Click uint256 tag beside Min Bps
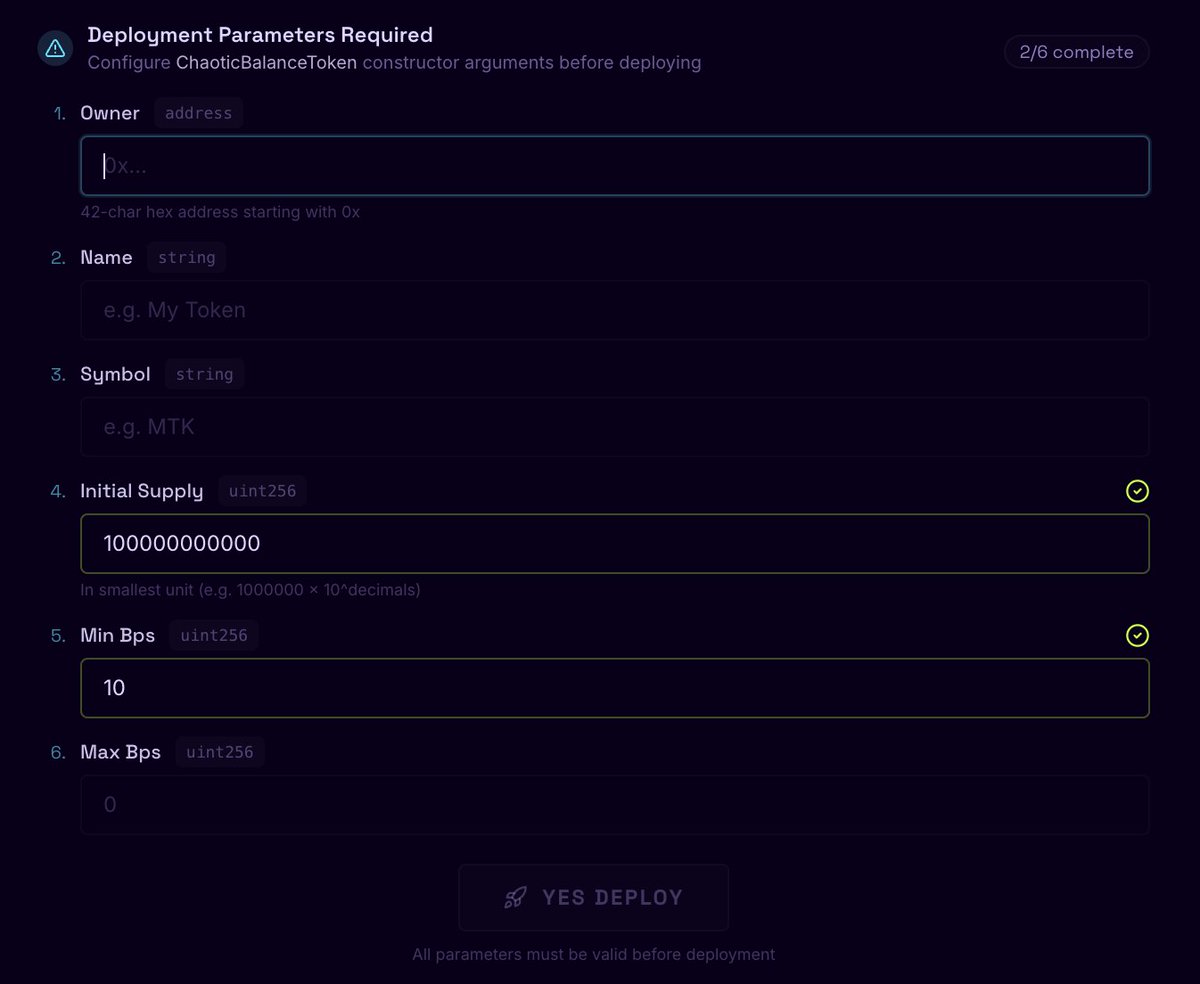 (214, 635)
